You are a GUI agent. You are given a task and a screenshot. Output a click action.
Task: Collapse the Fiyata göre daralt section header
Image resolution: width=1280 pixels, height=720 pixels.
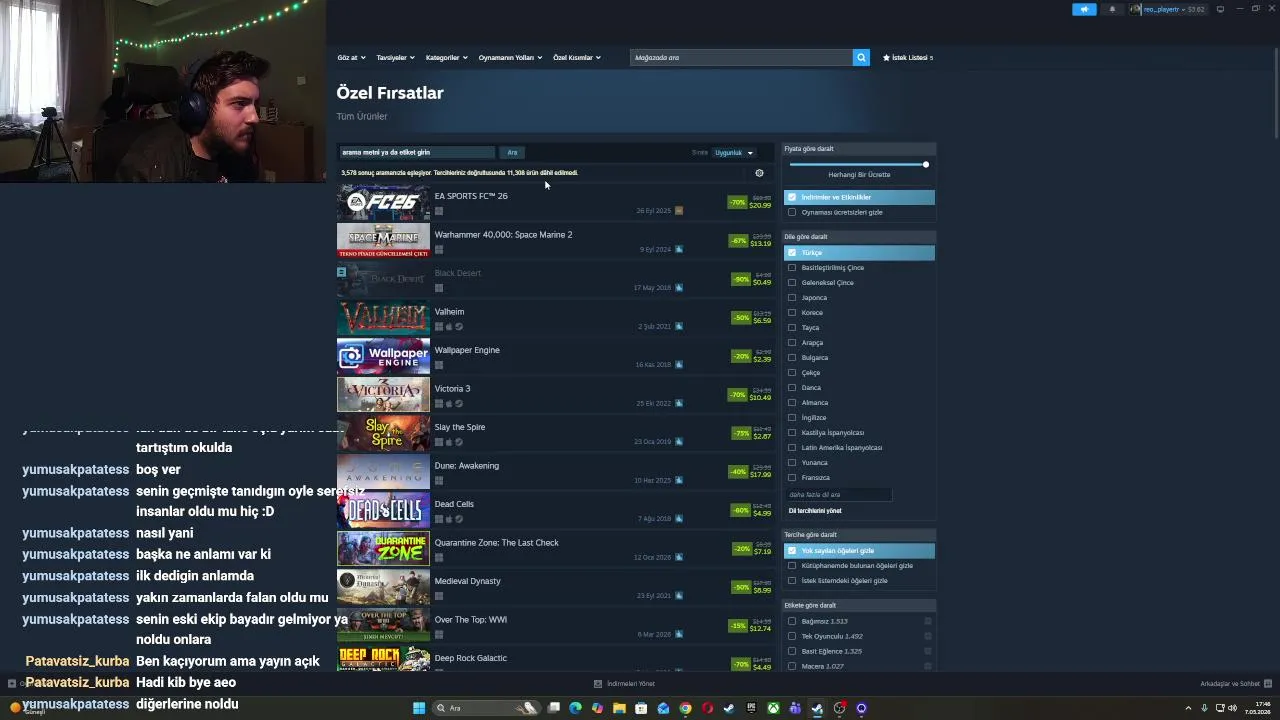[859, 149]
